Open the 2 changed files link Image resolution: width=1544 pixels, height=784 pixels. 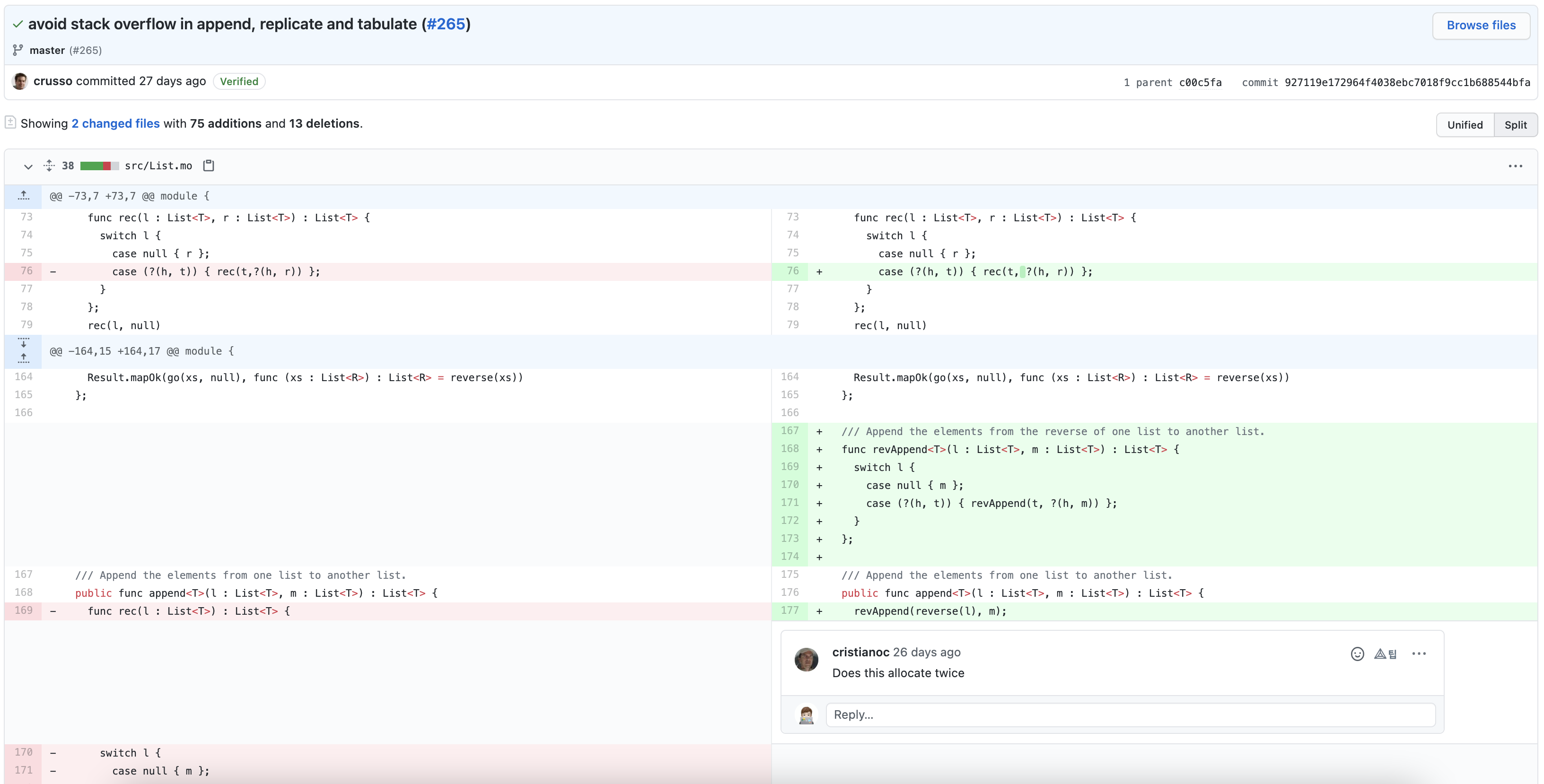point(116,123)
